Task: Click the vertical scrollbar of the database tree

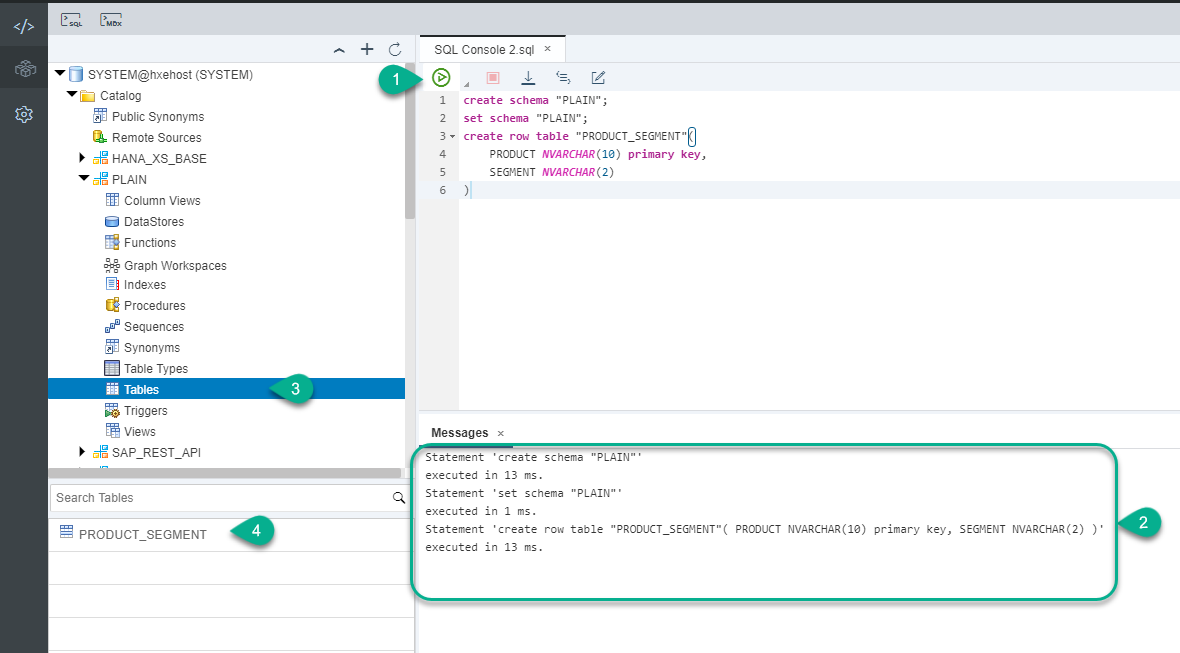Action: [x=410, y=141]
